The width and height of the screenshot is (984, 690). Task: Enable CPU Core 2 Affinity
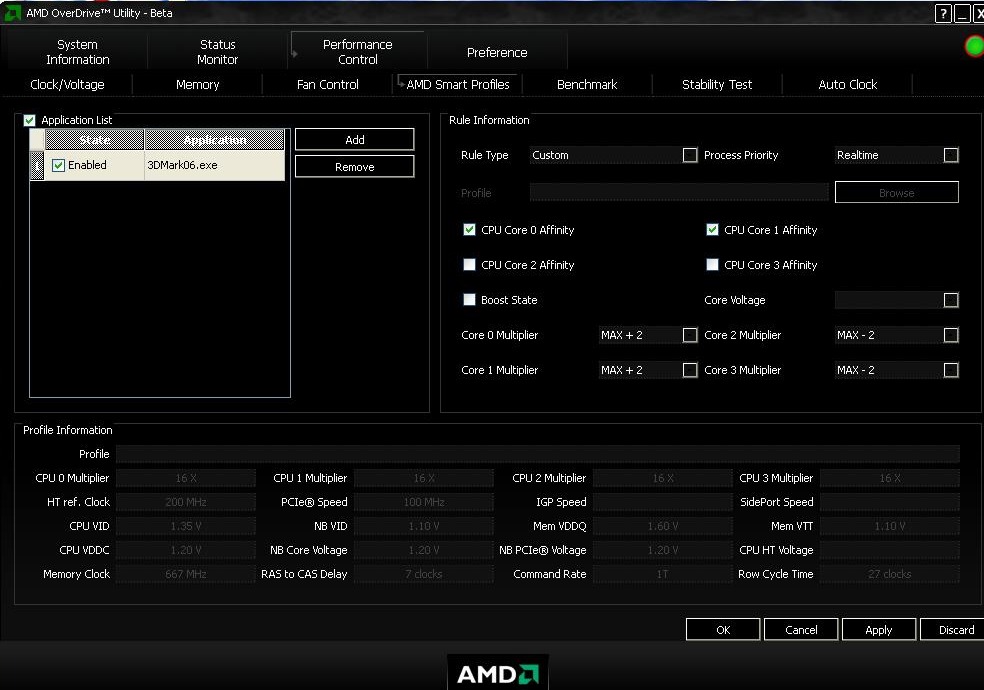[469, 265]
